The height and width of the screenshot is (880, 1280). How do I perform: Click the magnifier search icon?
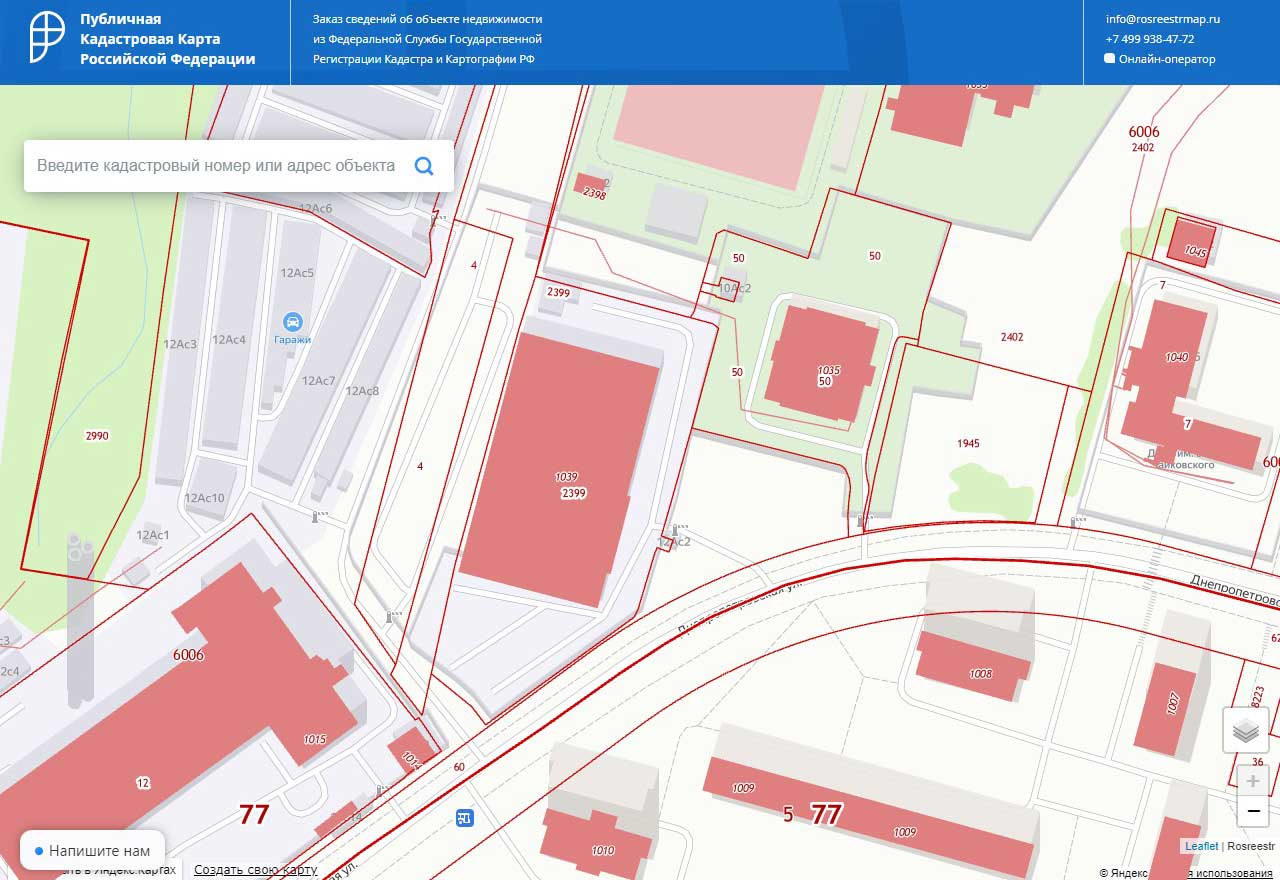(x=424, y=166)
